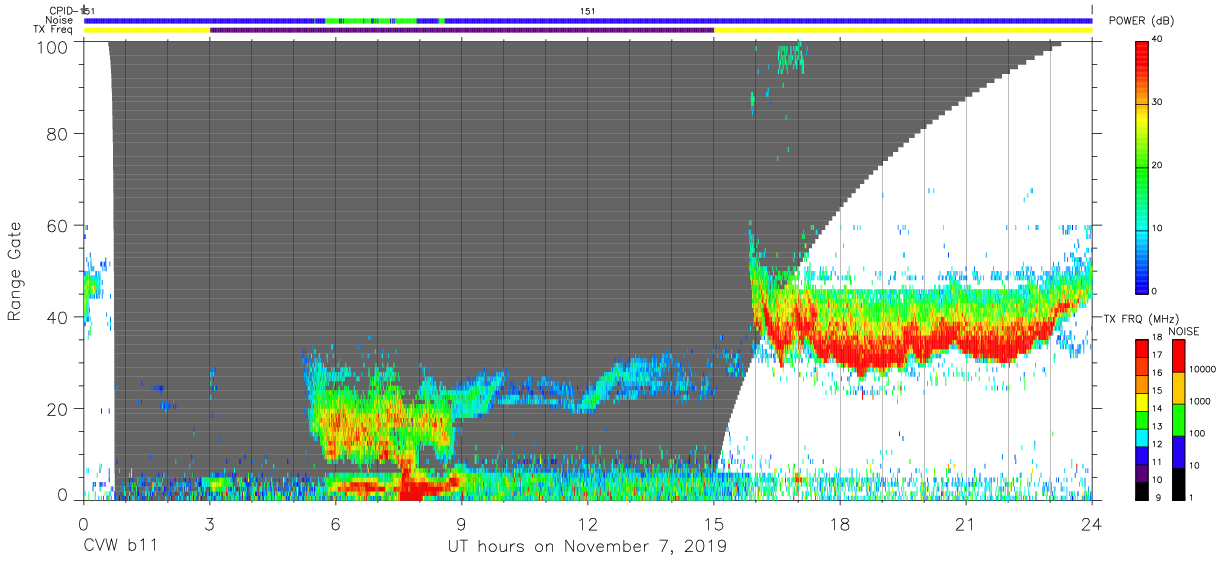This screenshot has height=567, width=1228.
Task: Click the "24" UT hour axis tick
Action: pyautogui.click(x=1092, y=524)
